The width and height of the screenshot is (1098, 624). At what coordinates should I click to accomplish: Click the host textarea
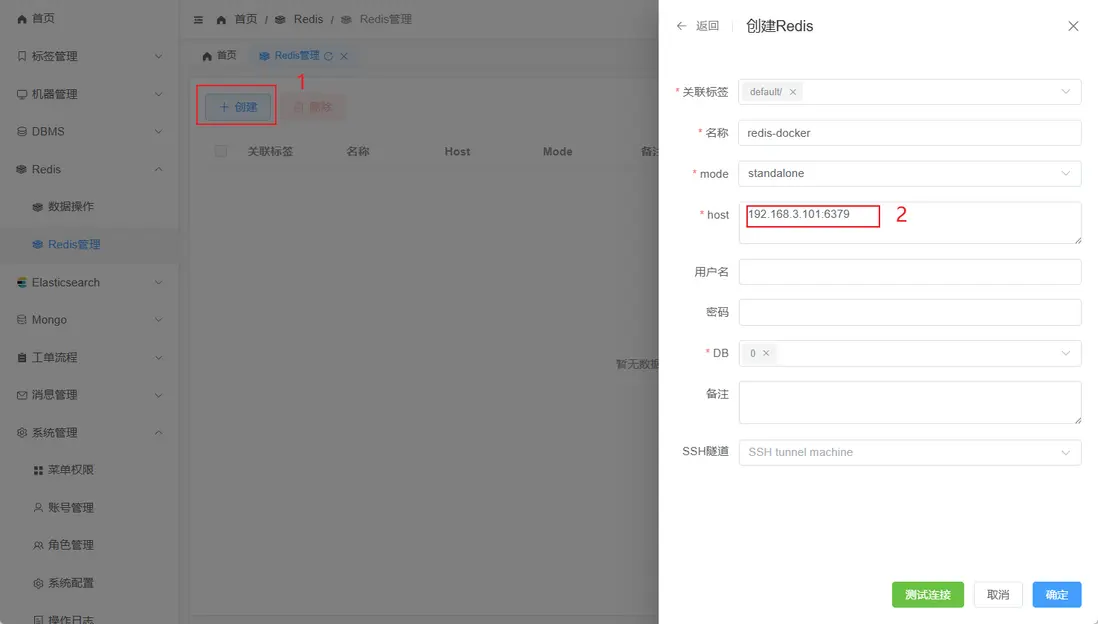910,223
